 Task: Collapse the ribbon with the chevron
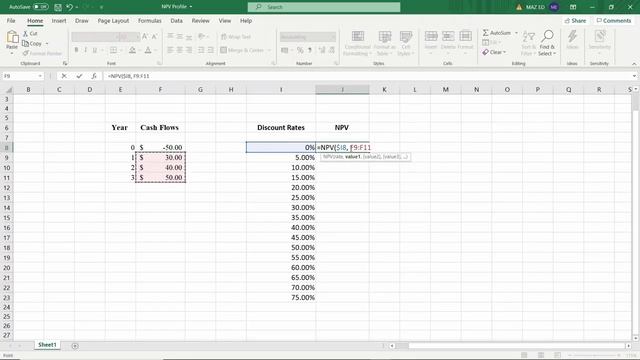634,64
